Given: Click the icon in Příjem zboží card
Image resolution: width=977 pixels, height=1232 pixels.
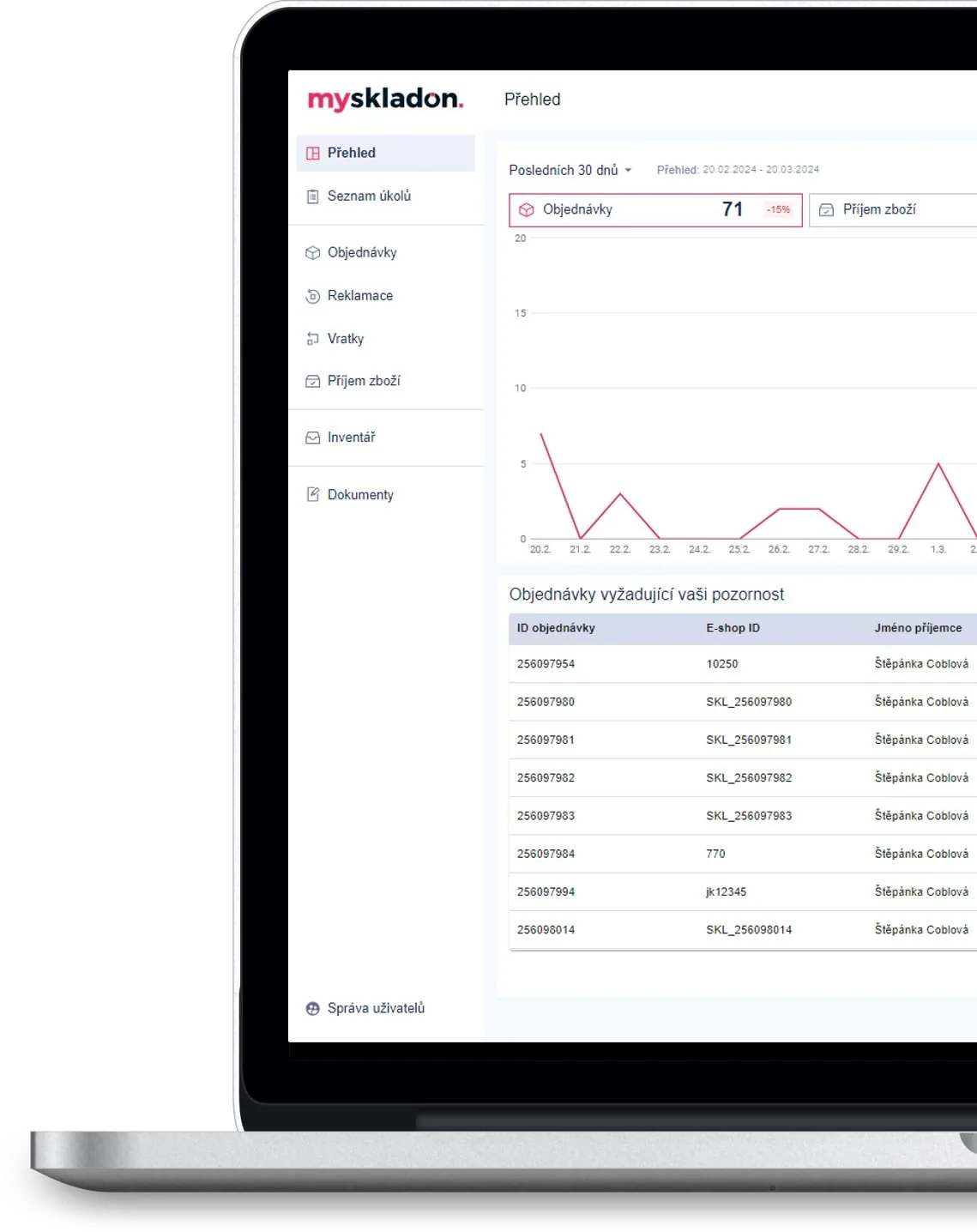Looking at the screenshot, I should [x=826, y=209].
